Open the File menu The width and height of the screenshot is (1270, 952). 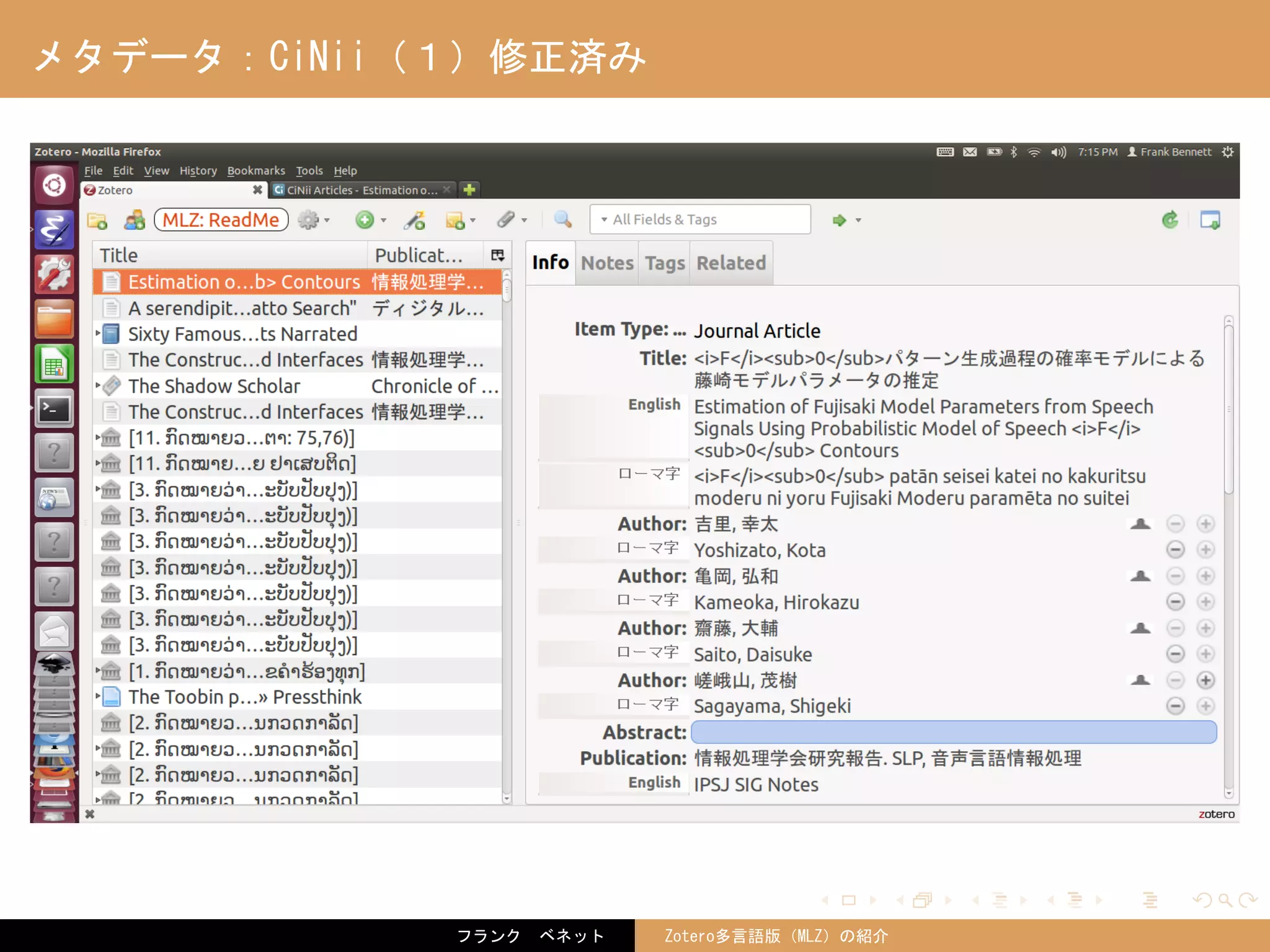(93, 170)
